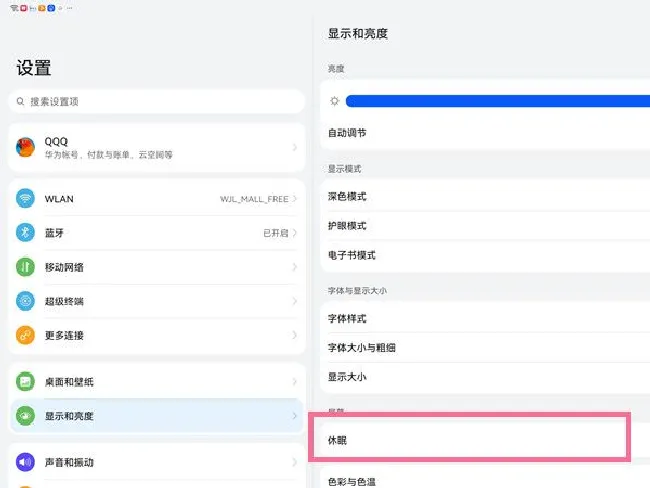Click the 已开启 Bluetooth status
This screenshot has width=650, height=488.
pyautogui.click(x=276, y=233)
